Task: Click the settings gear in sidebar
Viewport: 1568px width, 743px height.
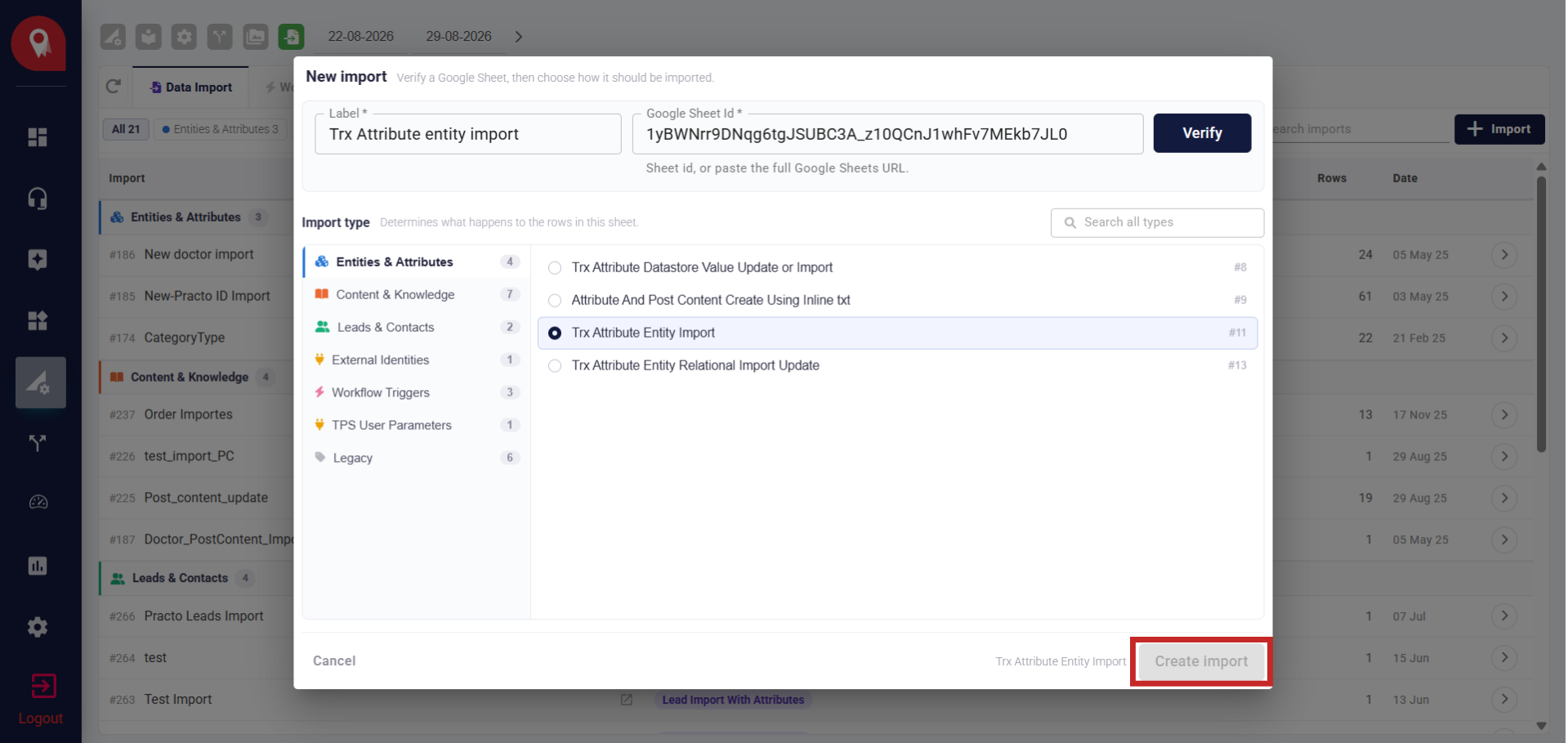Action: pos(38,627)
